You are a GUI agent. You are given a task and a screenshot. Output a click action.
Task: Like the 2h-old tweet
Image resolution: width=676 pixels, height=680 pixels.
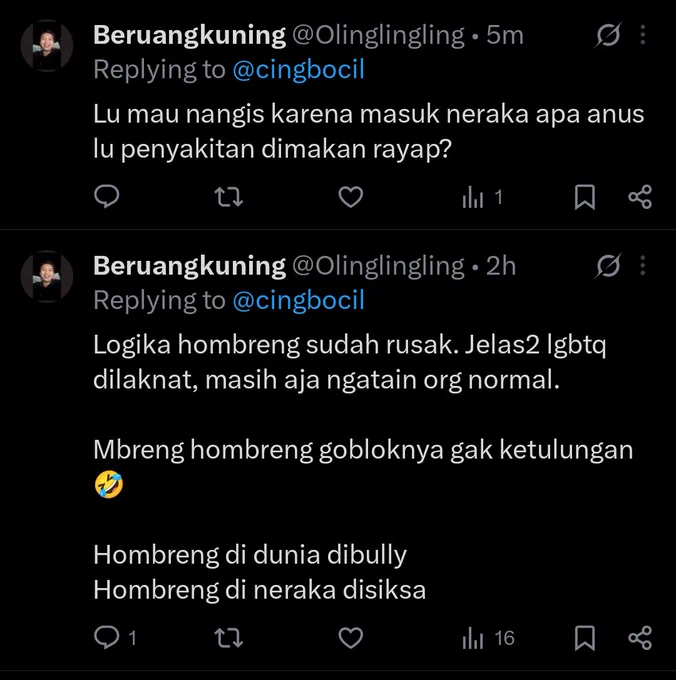(350, 638)
